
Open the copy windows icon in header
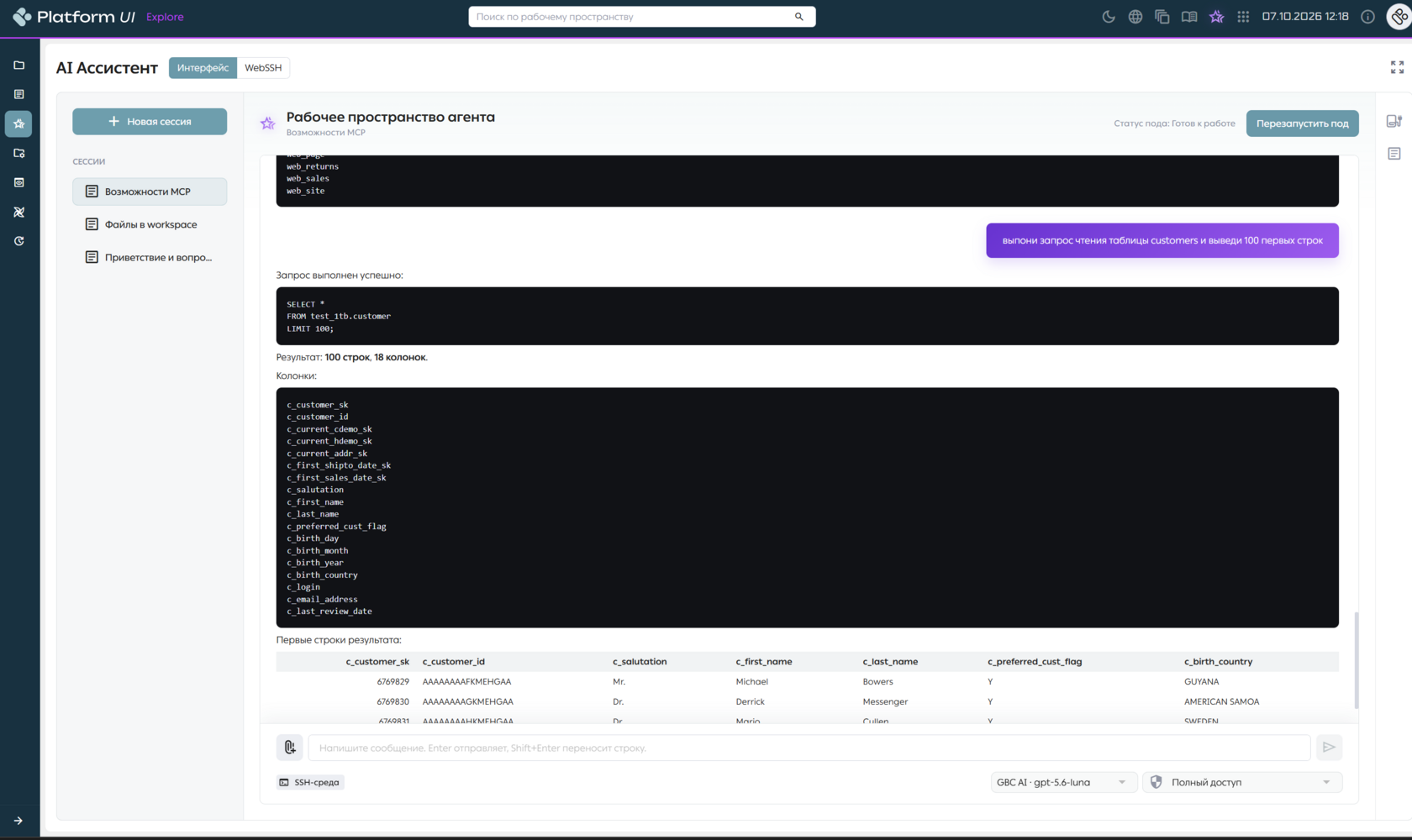coord(1162,17)
